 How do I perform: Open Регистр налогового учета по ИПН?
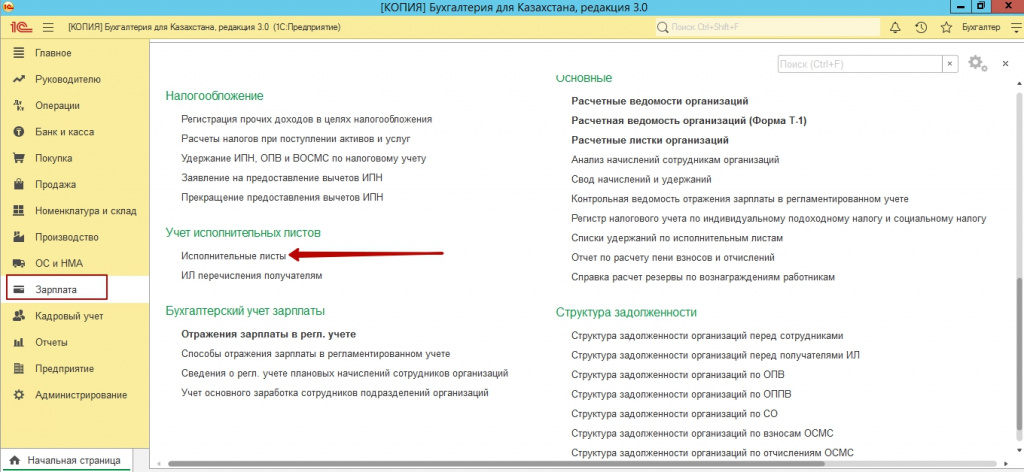(778, 218)
